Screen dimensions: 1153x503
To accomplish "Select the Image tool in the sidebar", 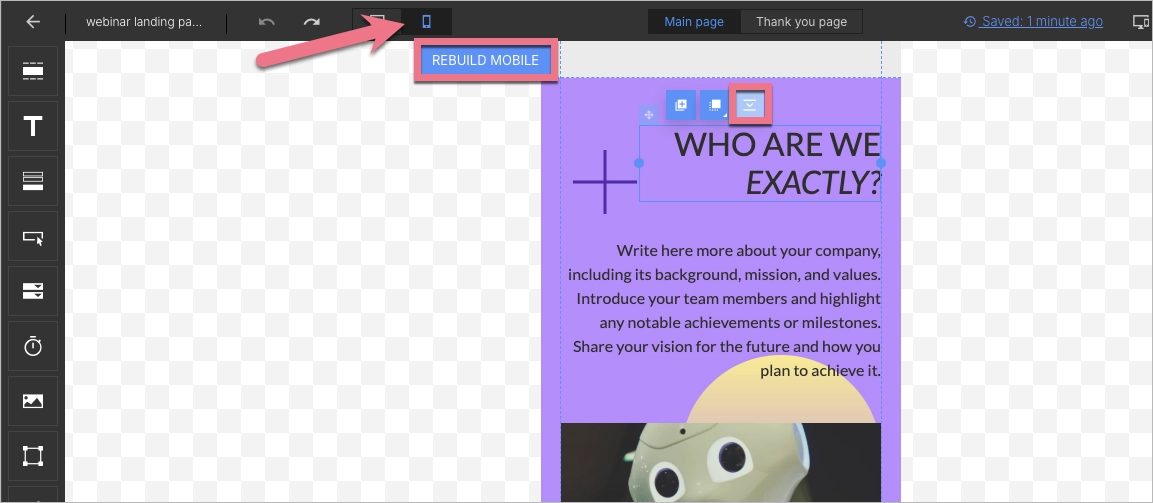I will point(33,401).
